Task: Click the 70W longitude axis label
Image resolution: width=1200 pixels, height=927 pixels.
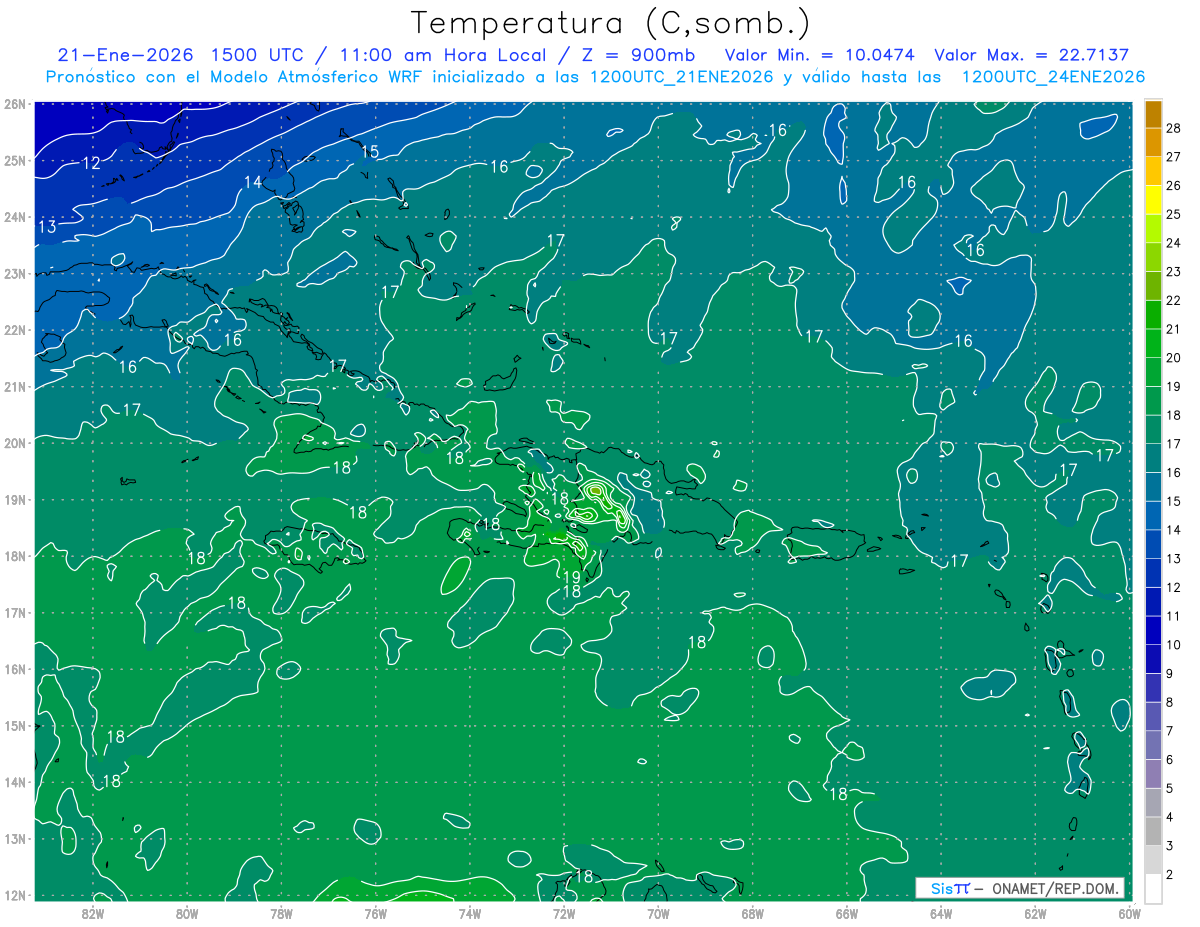Action: (x=658, y=914)
